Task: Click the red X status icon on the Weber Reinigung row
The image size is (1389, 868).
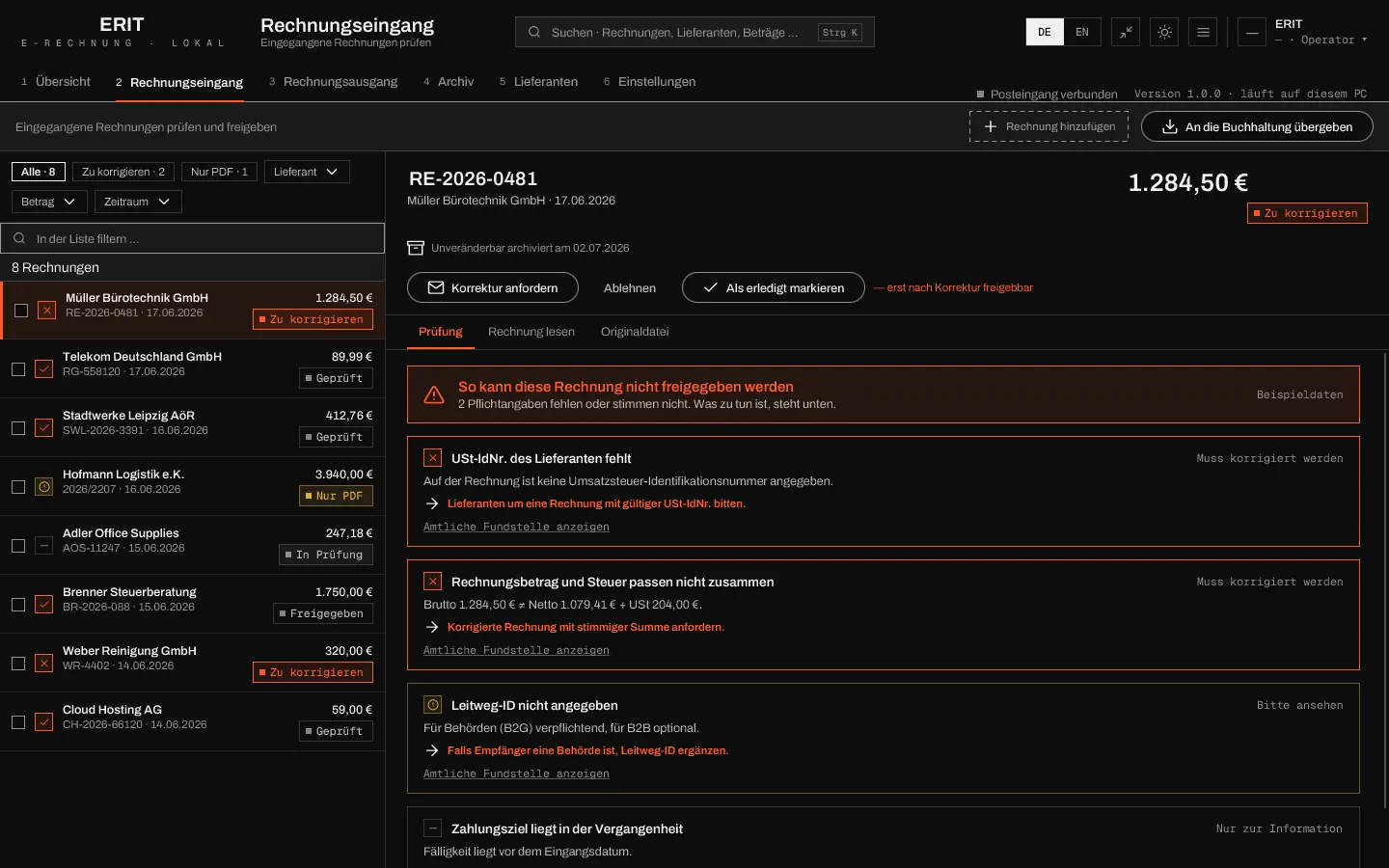Action: [x=43, y=664]
